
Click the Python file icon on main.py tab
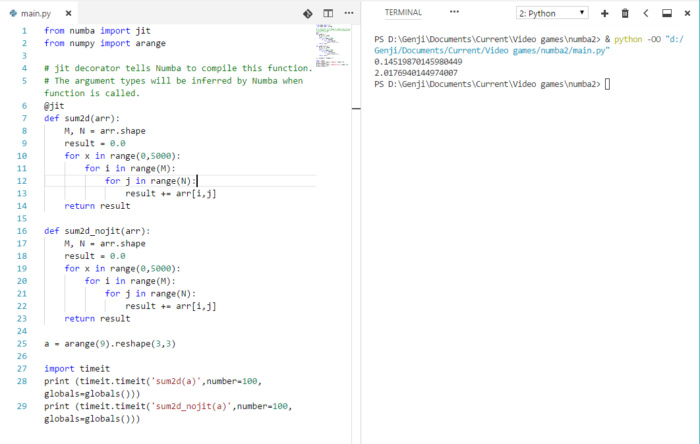[13, 13]
